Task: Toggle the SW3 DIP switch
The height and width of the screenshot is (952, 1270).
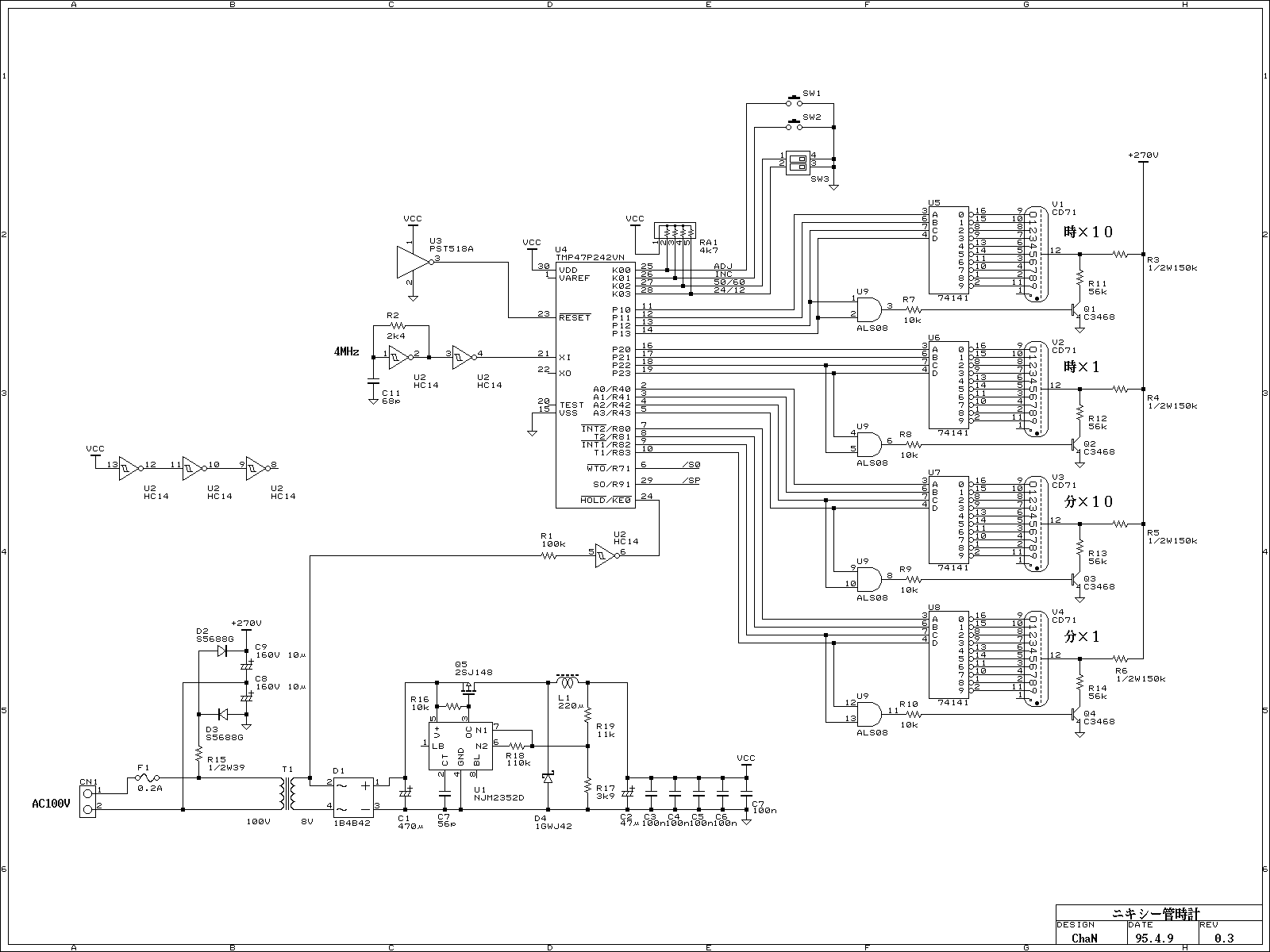Action: (797, 162)
